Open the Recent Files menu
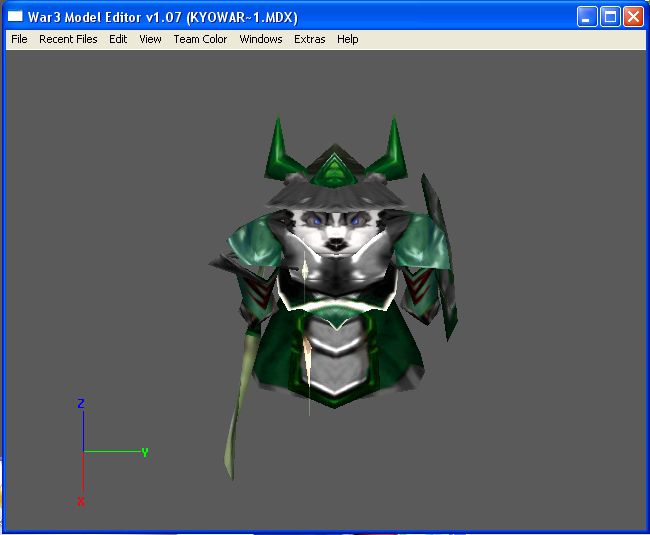This screenshot has width=650, height=535. pyautogui.click(x=68, y=39)
